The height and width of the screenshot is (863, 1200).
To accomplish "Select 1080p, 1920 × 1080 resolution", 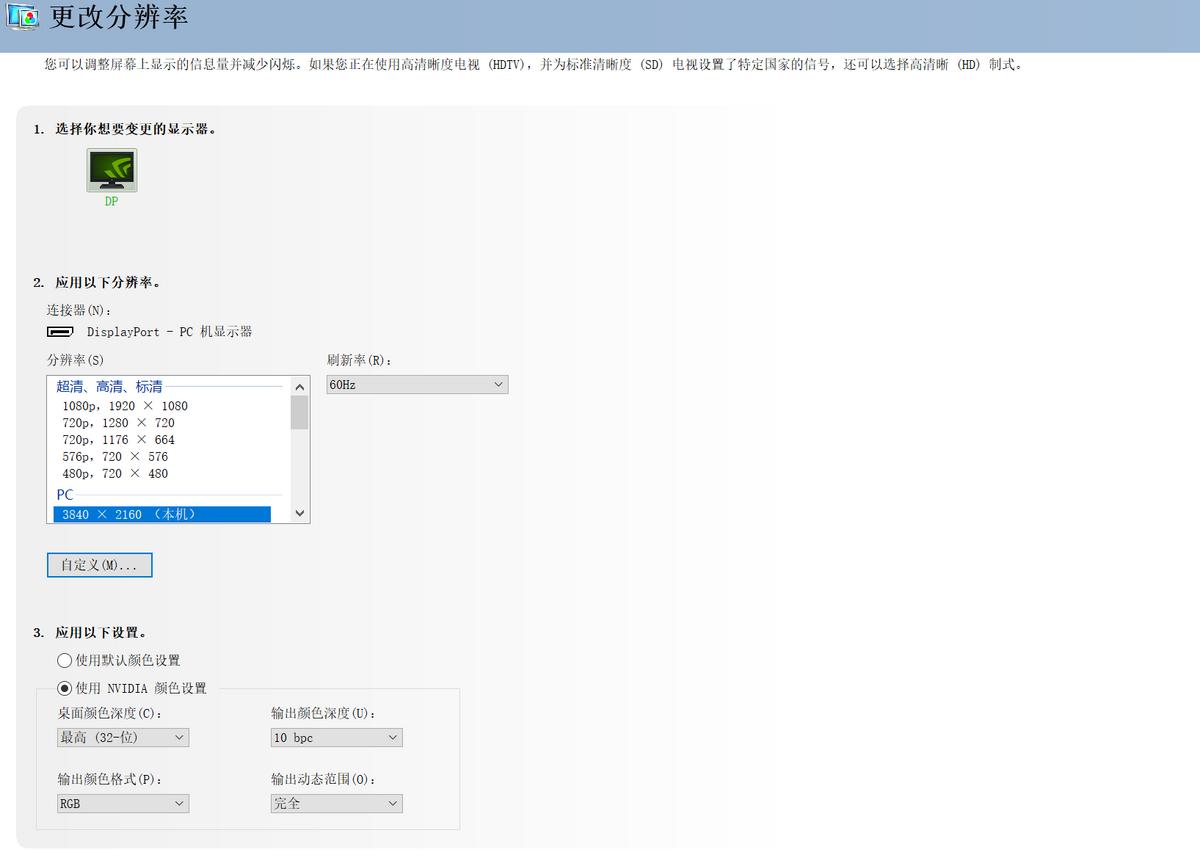I will click(125, 406).
